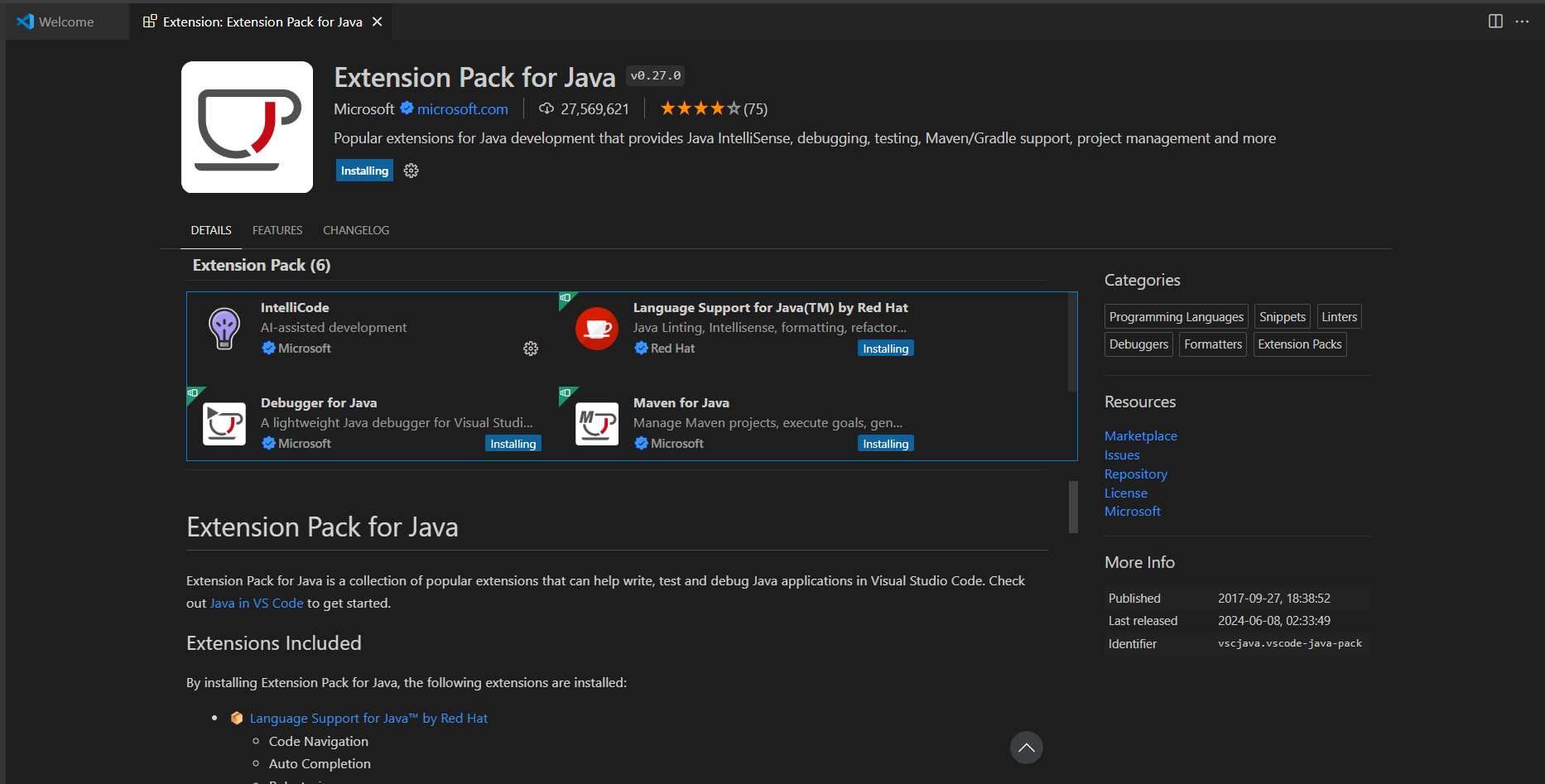Open the CHANGELOG tab

(x=356, y=230)
